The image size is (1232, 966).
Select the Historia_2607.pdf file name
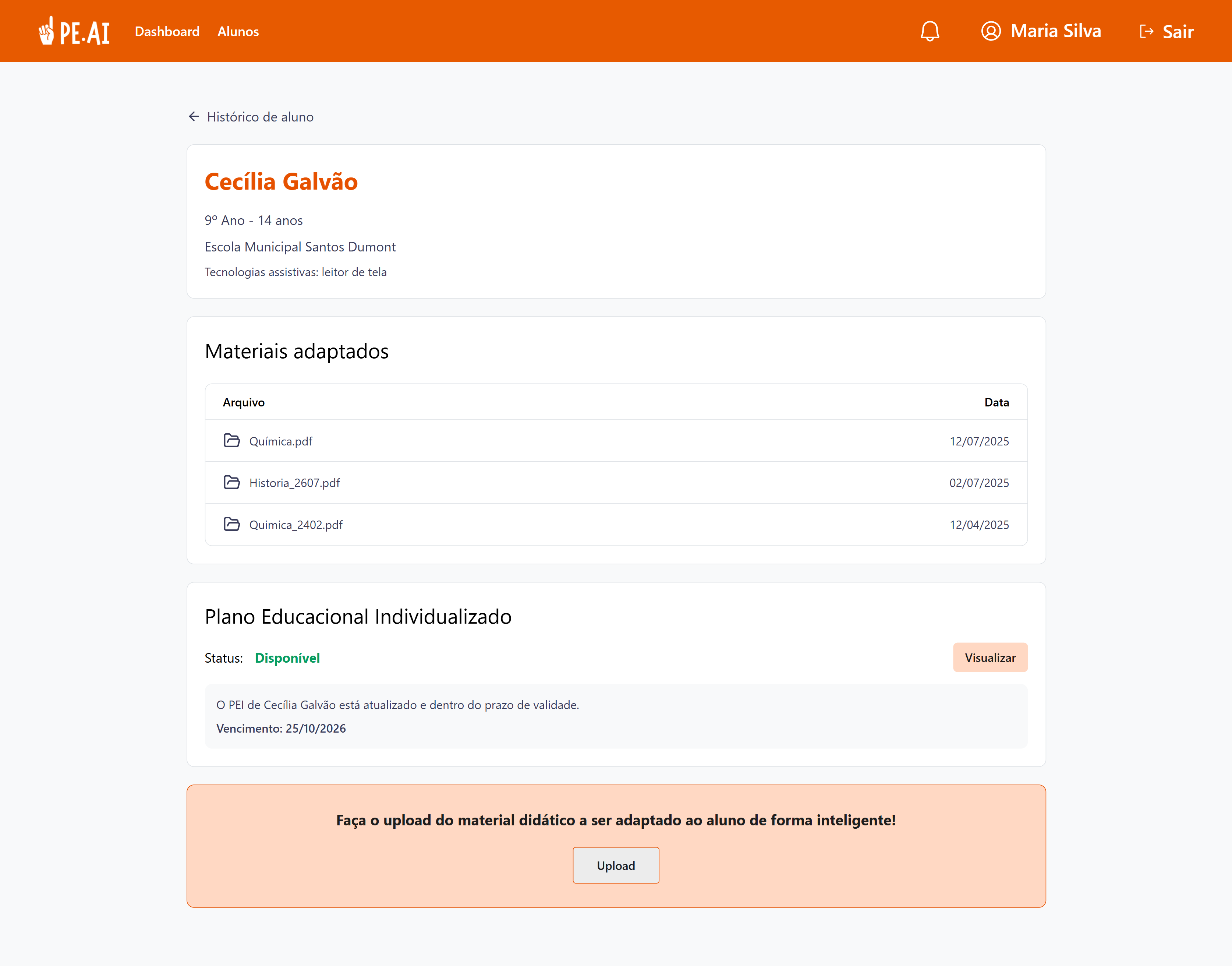coord(295,482)
